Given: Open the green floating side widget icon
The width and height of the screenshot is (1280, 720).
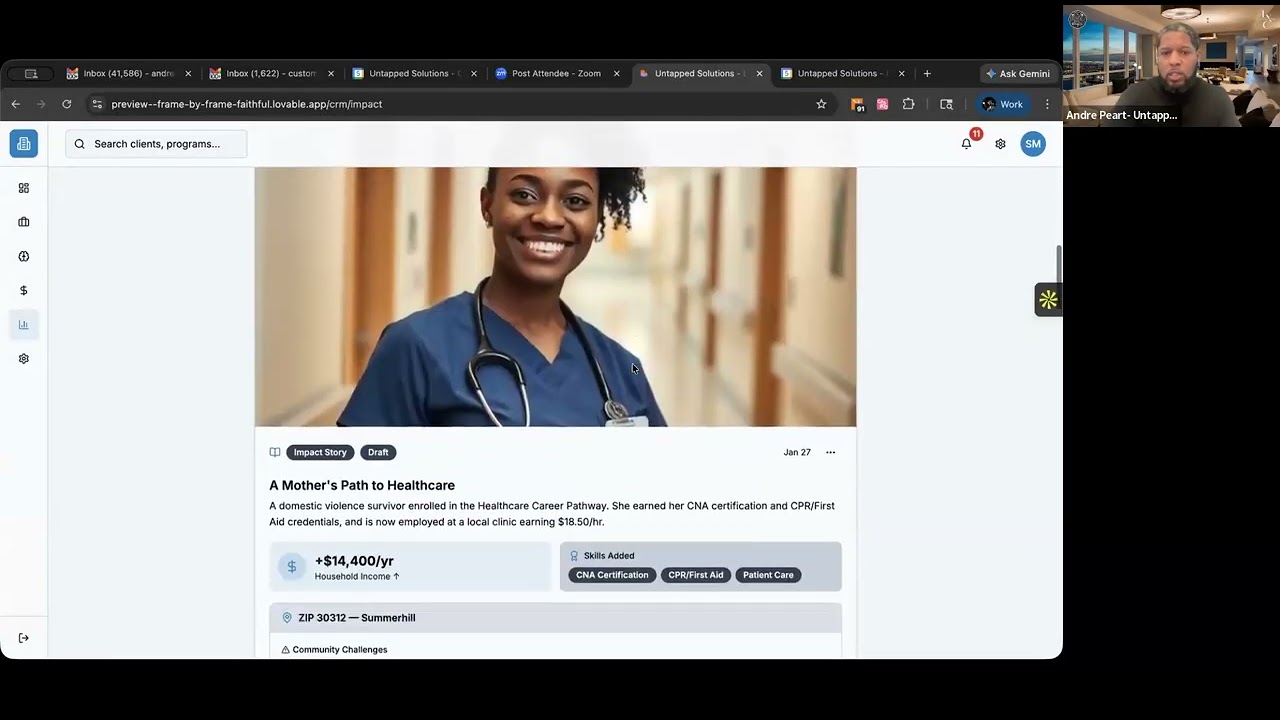Looking at the screenshot, I should click(x=1048, y=299).
